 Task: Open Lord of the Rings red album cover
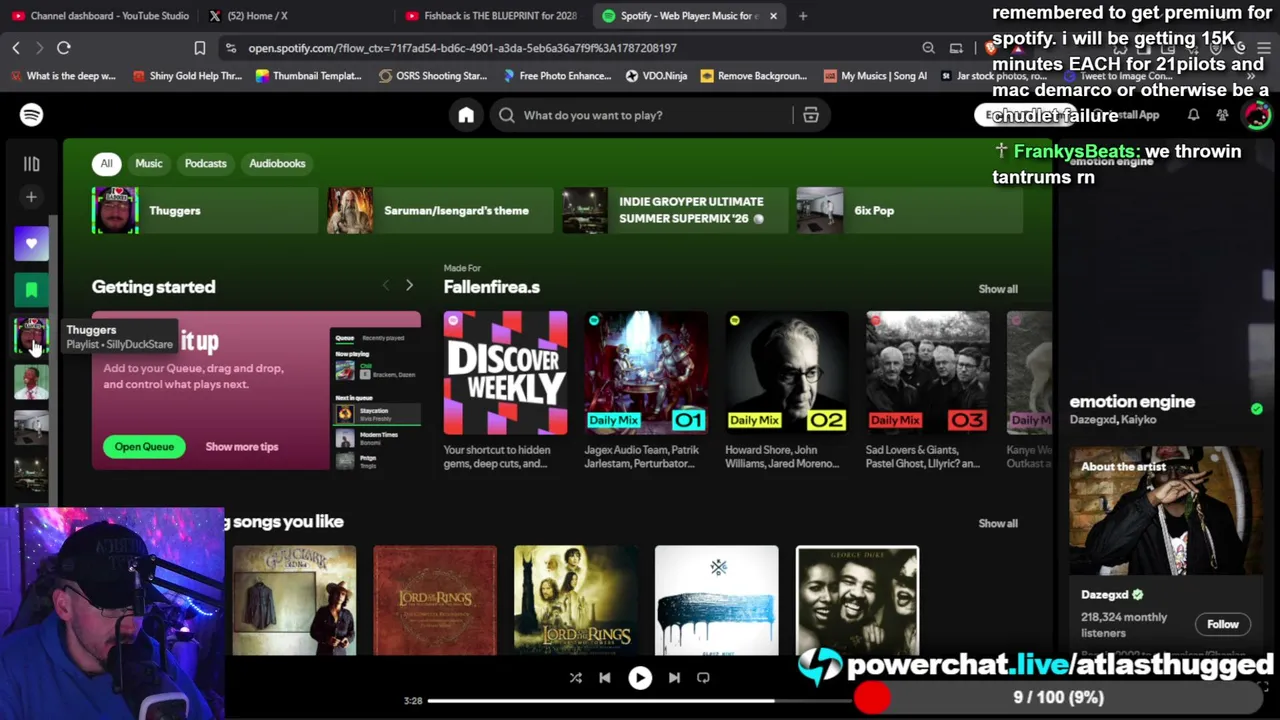435,600
